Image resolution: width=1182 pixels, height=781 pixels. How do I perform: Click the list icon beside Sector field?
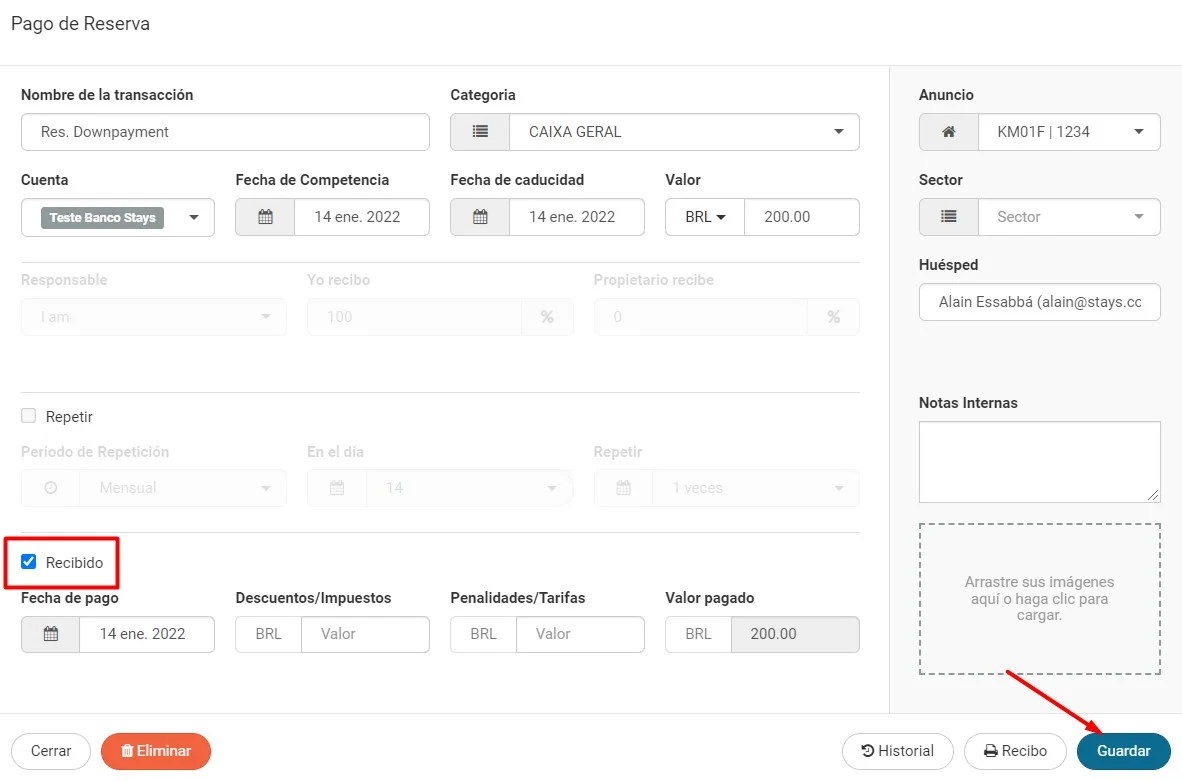949,217
